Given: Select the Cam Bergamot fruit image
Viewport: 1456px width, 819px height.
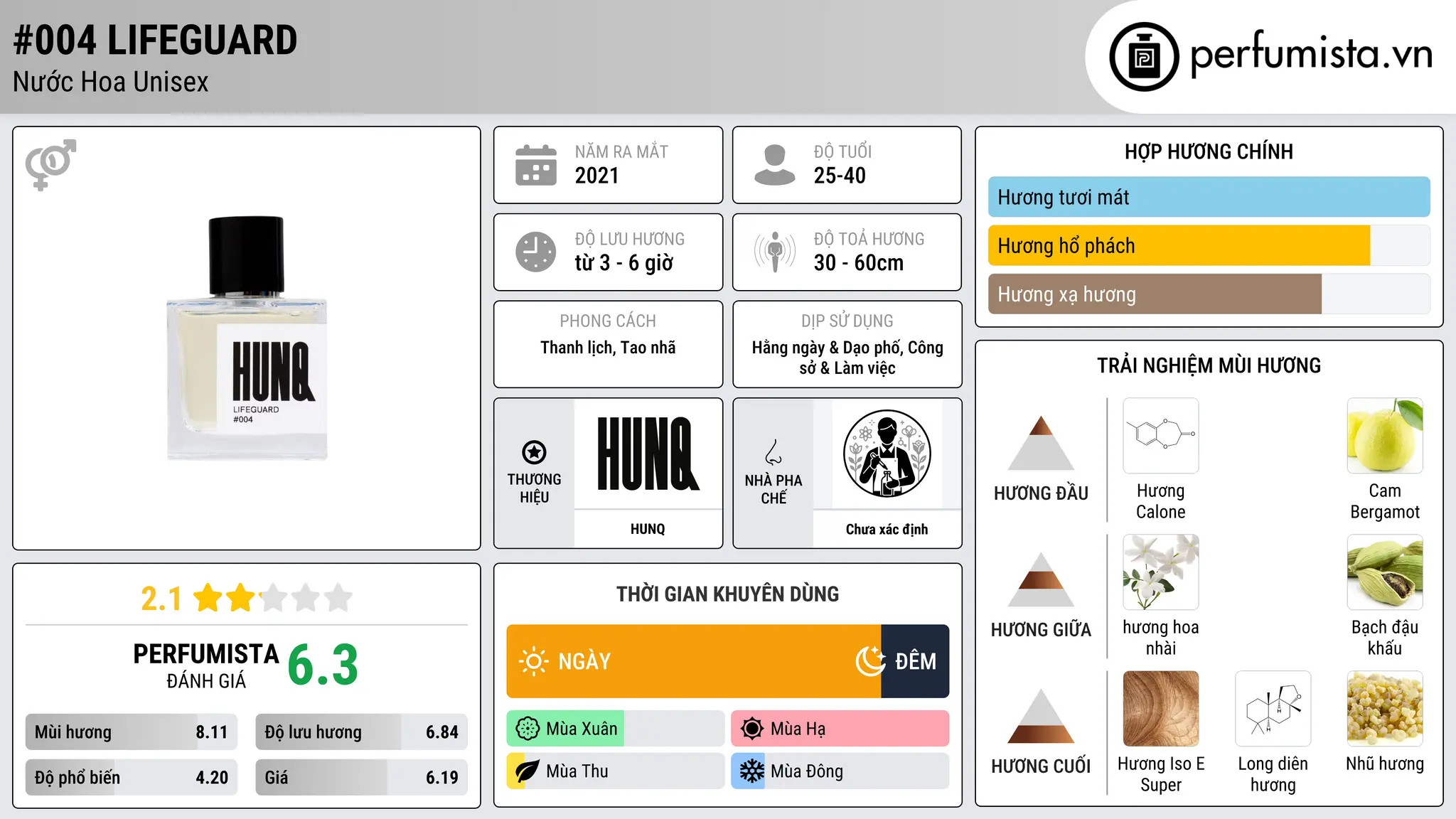Looking at the screenshot, I should click(1385, 436).
